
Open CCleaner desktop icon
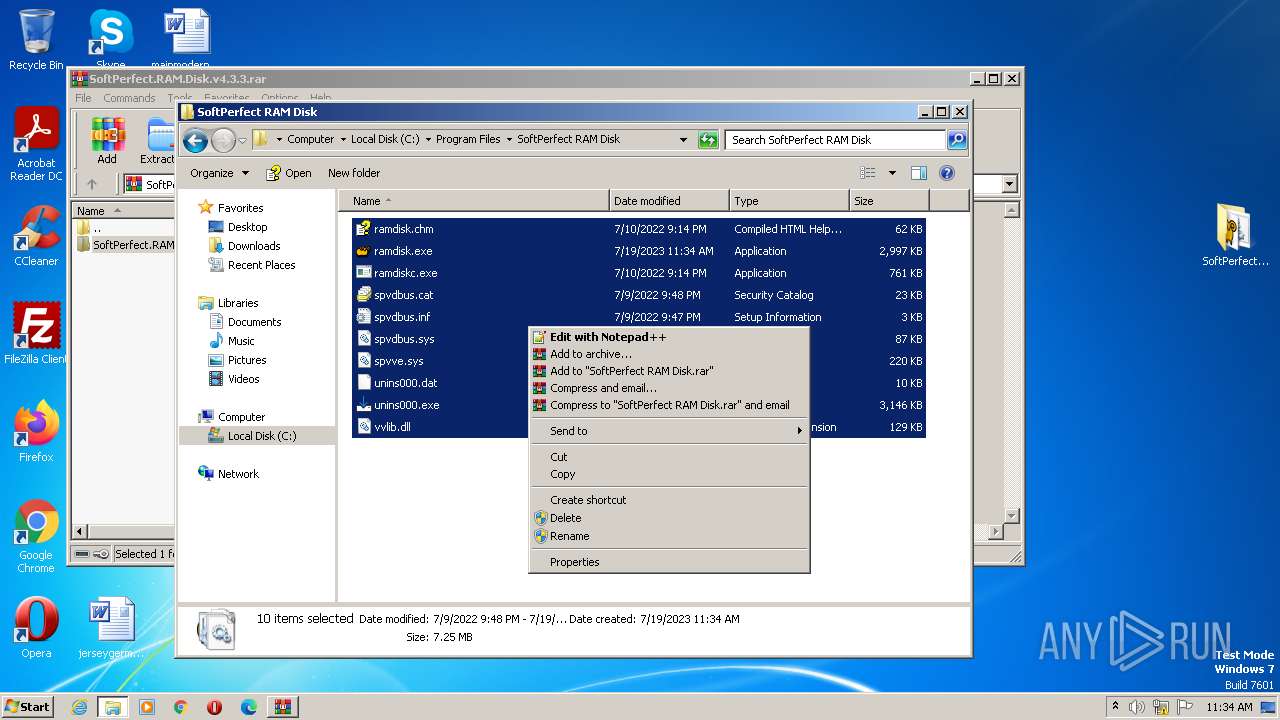tap(36, 236)
